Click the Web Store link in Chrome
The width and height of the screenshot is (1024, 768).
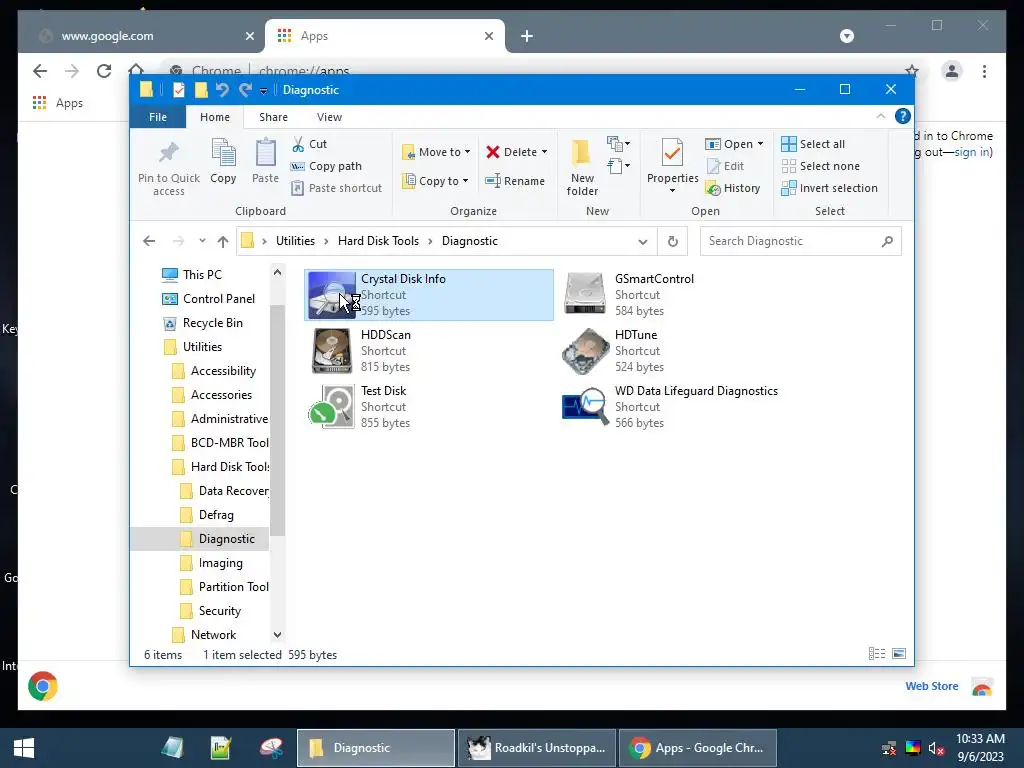[931, 686]
